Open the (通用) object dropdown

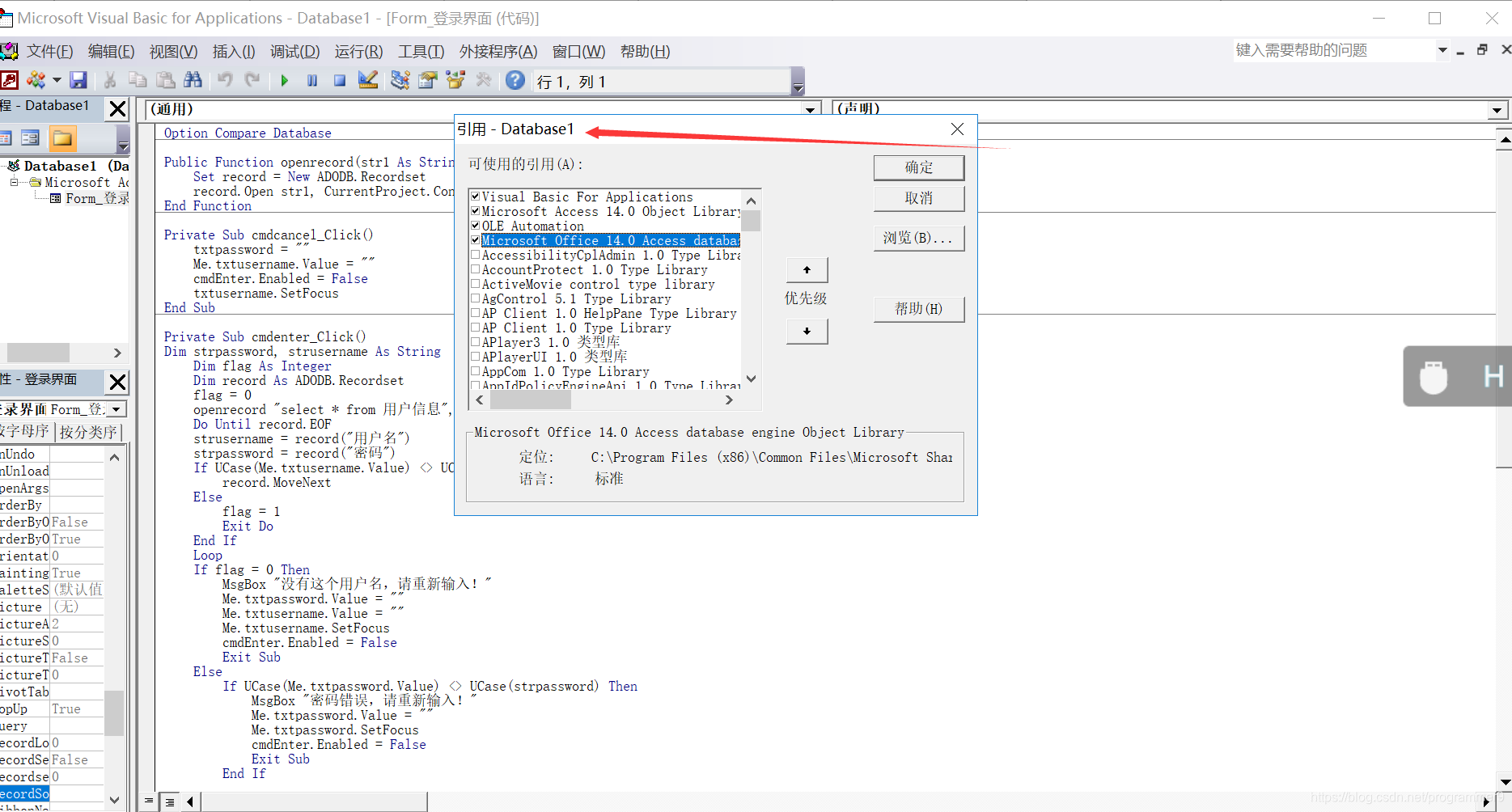[810, 109]
